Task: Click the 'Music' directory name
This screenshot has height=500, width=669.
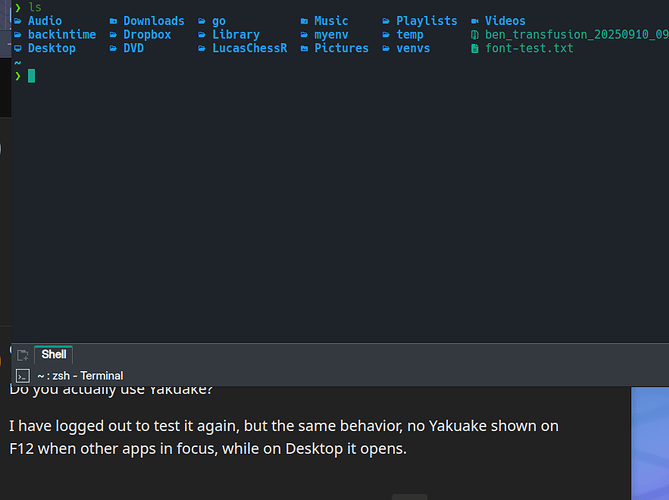Action: pyautogui.click(x=331, y=21)
